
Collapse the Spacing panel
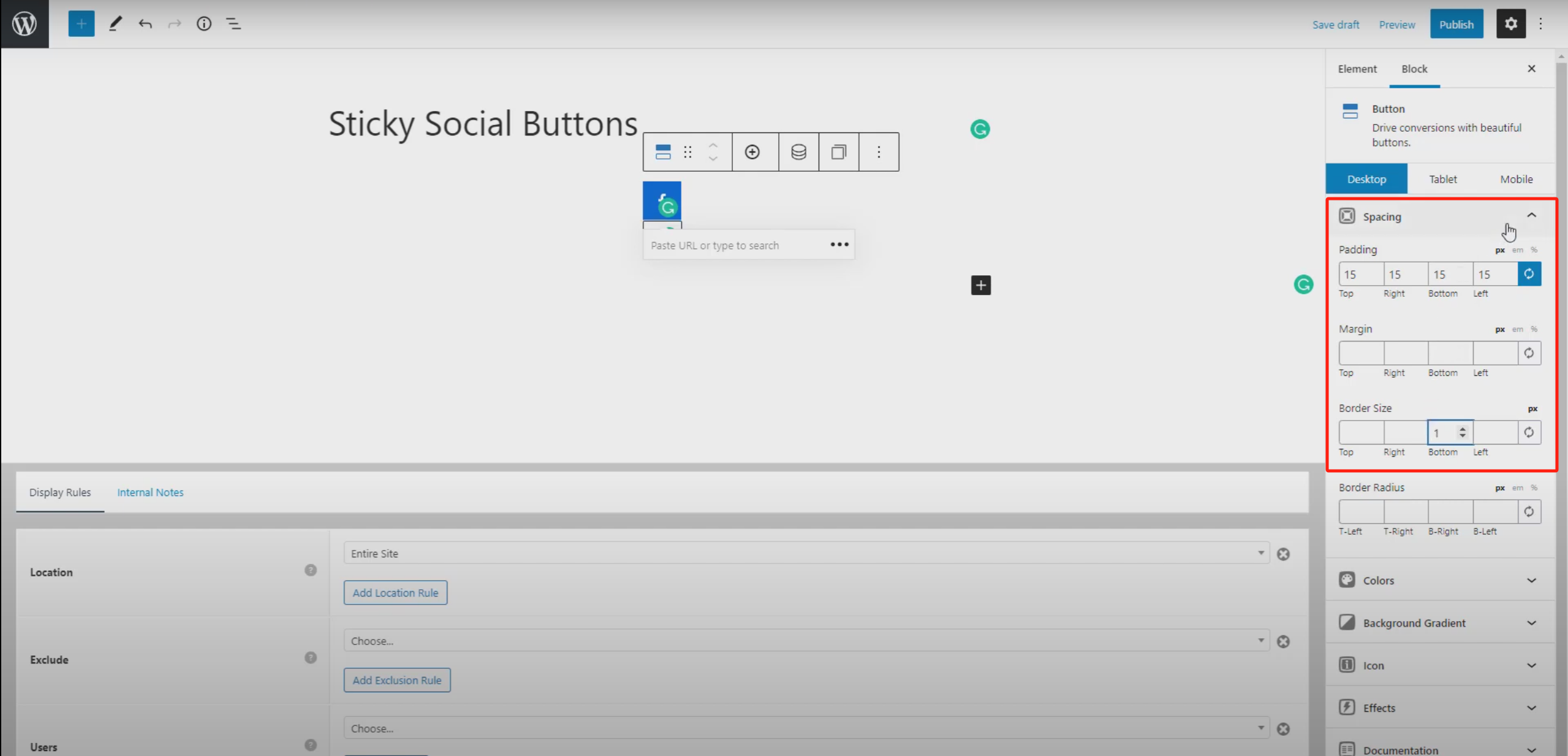(x=1531, y=215)
